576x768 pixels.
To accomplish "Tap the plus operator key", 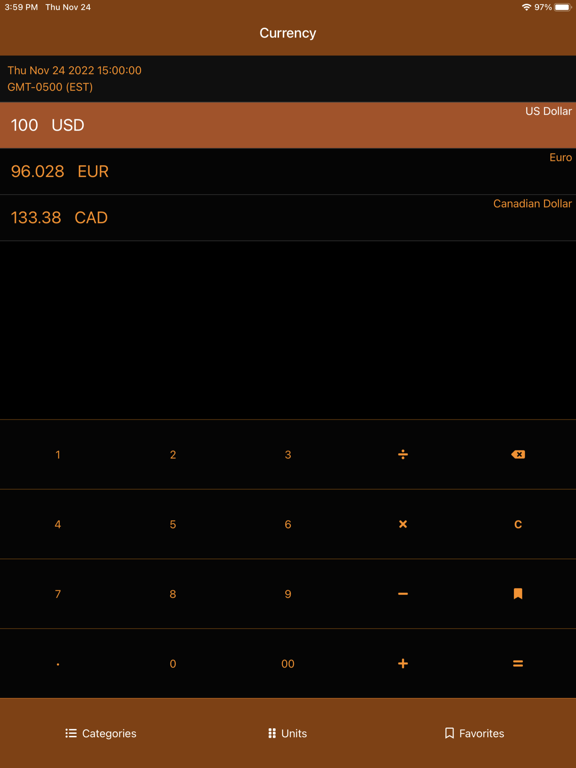I will coord(403,664).
